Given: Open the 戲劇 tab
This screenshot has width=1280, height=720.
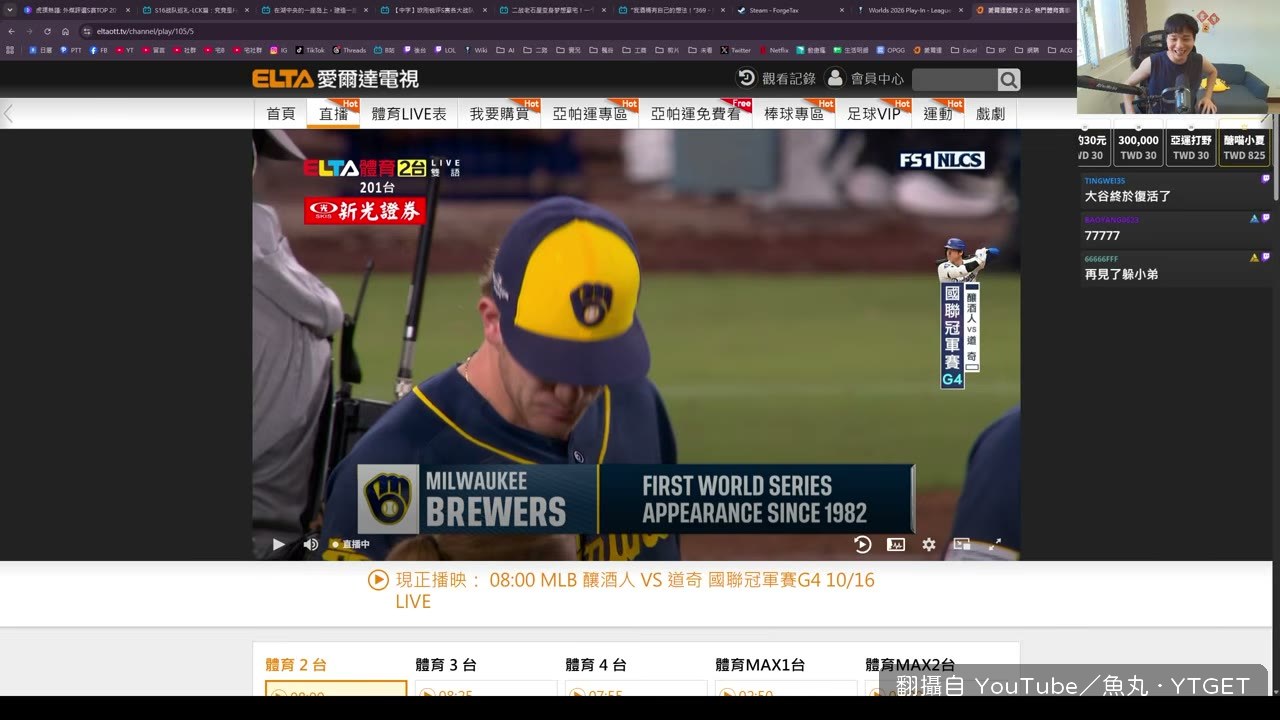Looking at the screenshot, I should point(990,114).
